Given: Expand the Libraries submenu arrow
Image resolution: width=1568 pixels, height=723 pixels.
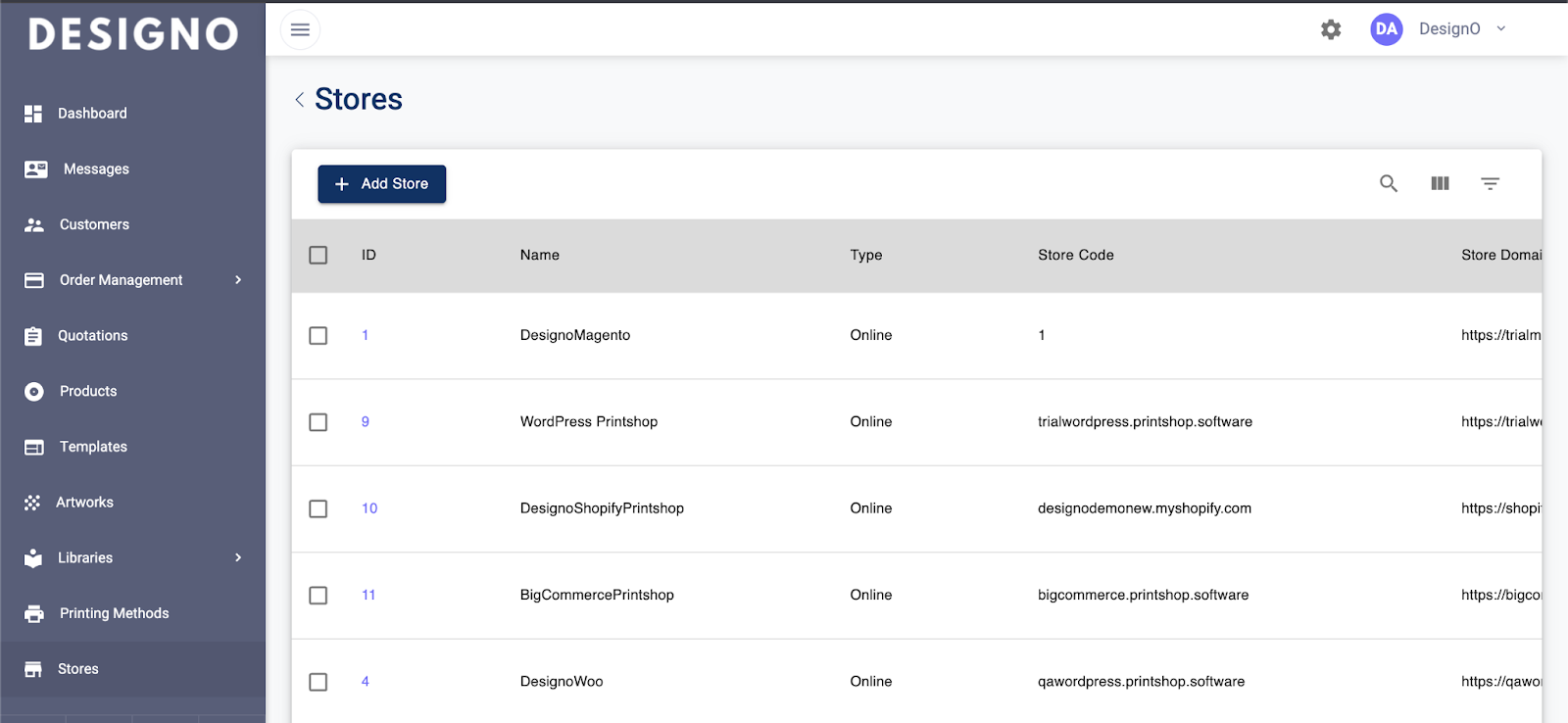Looking at the screenshot, I should tap(237, 557).
